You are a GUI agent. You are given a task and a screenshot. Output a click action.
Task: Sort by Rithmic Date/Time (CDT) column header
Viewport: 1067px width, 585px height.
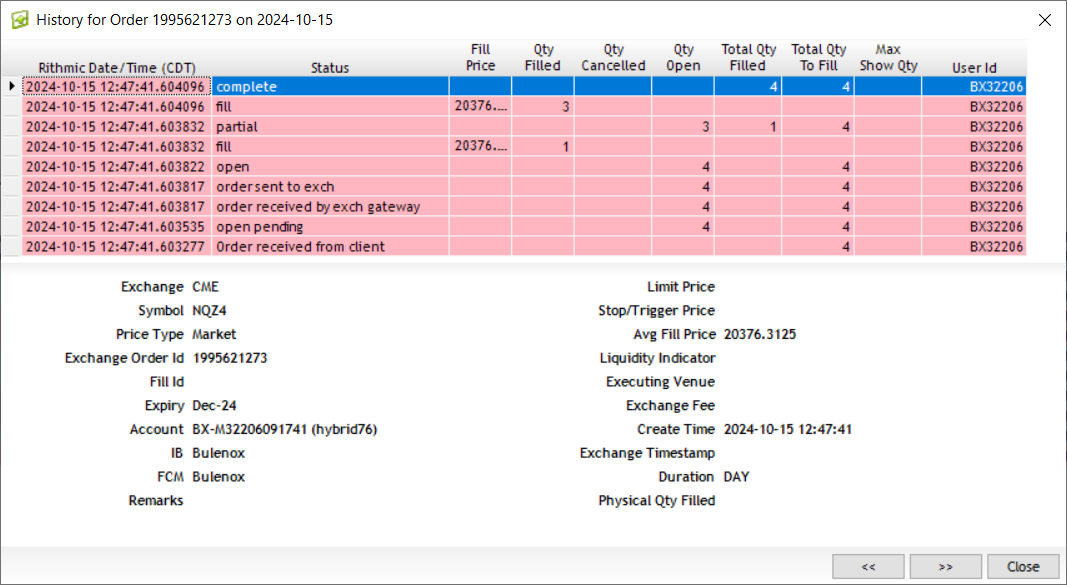(x=117, y=68)
